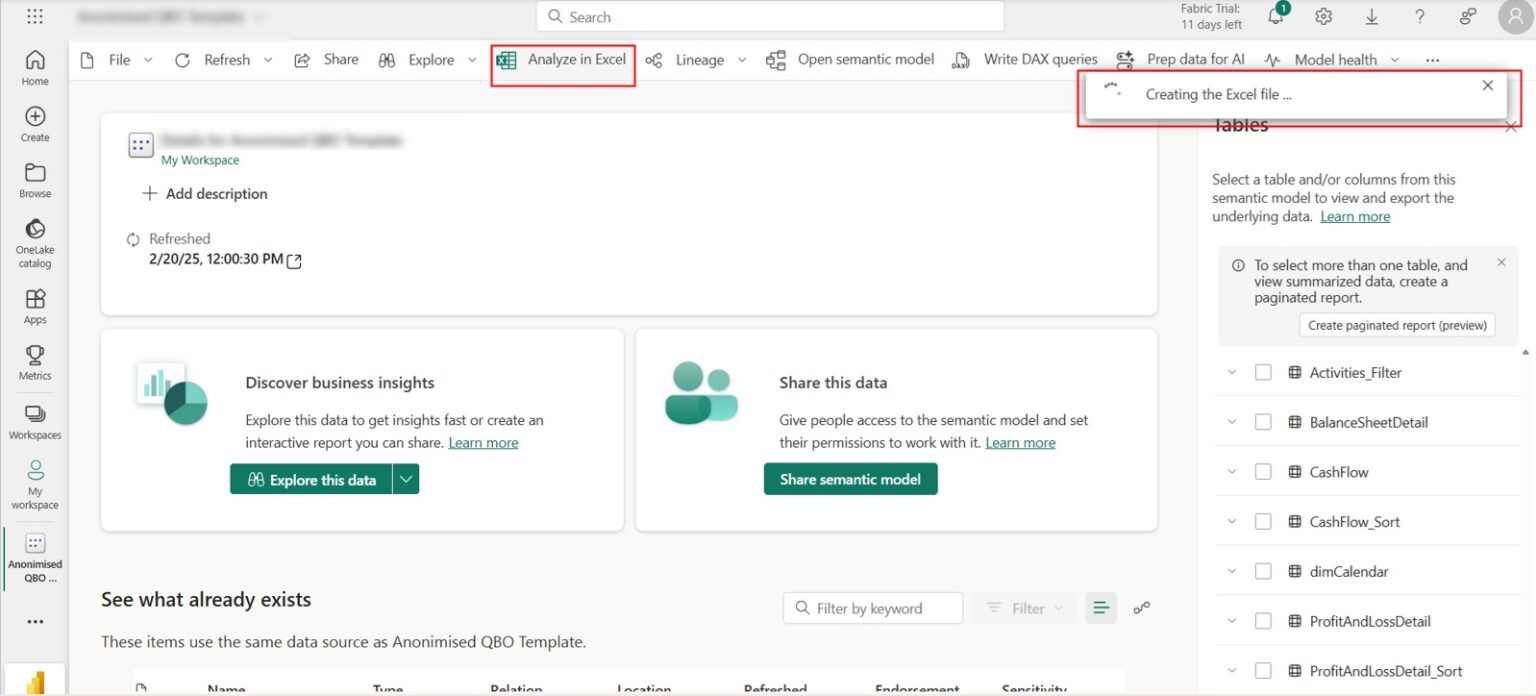1536x696 pixels.
Task: Open Workspaces in the left navigation
Action: tap(35, 421)
